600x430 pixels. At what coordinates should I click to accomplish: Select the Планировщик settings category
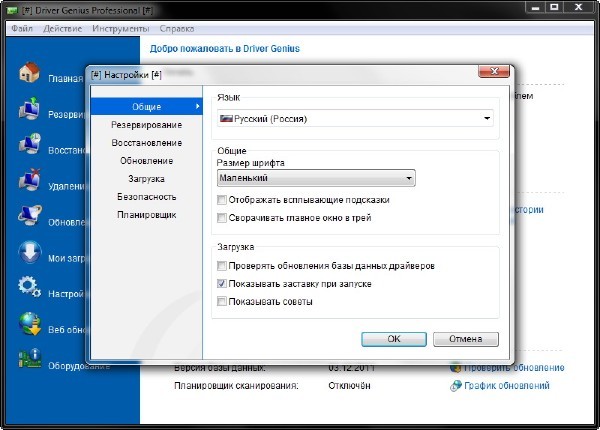click(x=147, y=215)
